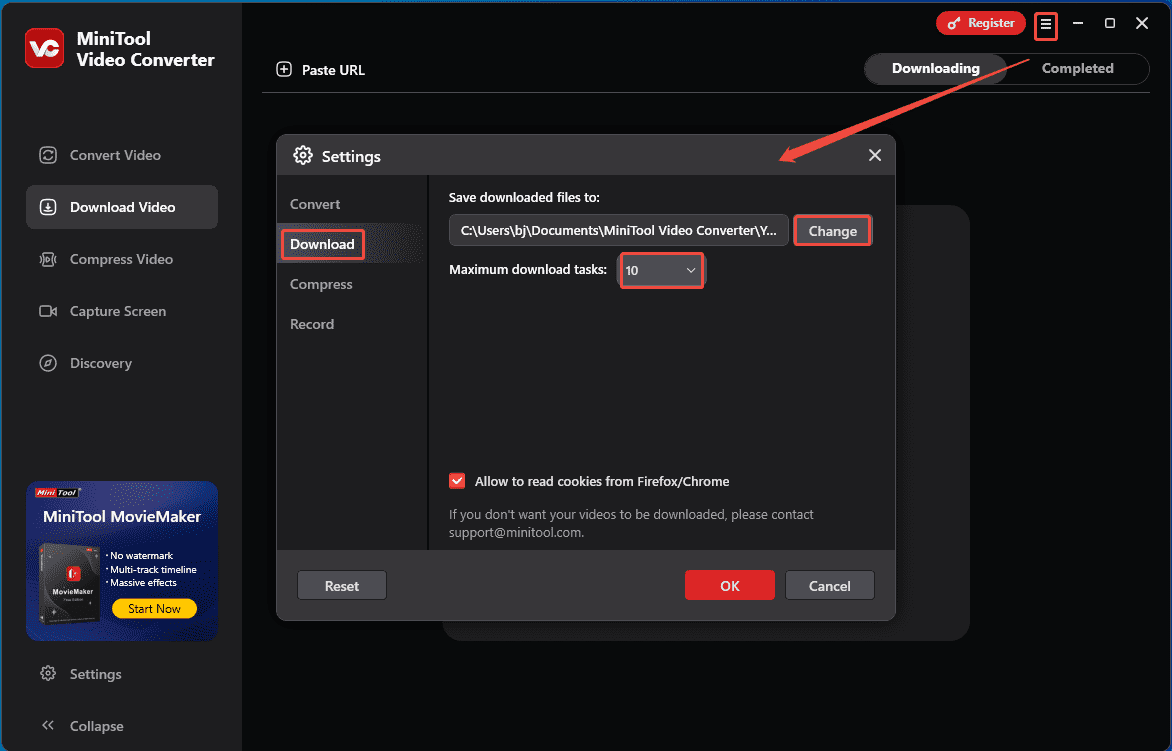This screenshot has height=751, width=1172.
Task: Toggle Allow to read cookies checkbox
Action: 457,481
